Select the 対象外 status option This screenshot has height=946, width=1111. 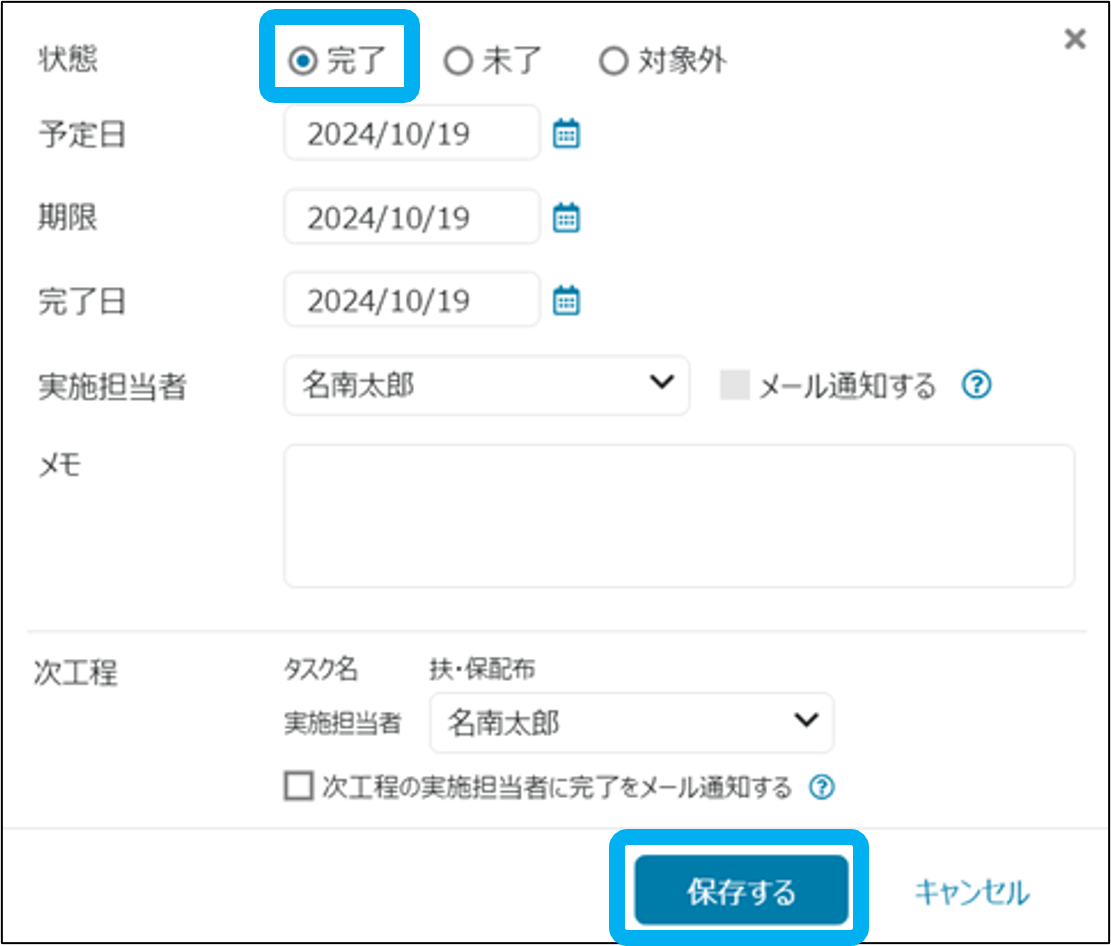click(612, 62)
